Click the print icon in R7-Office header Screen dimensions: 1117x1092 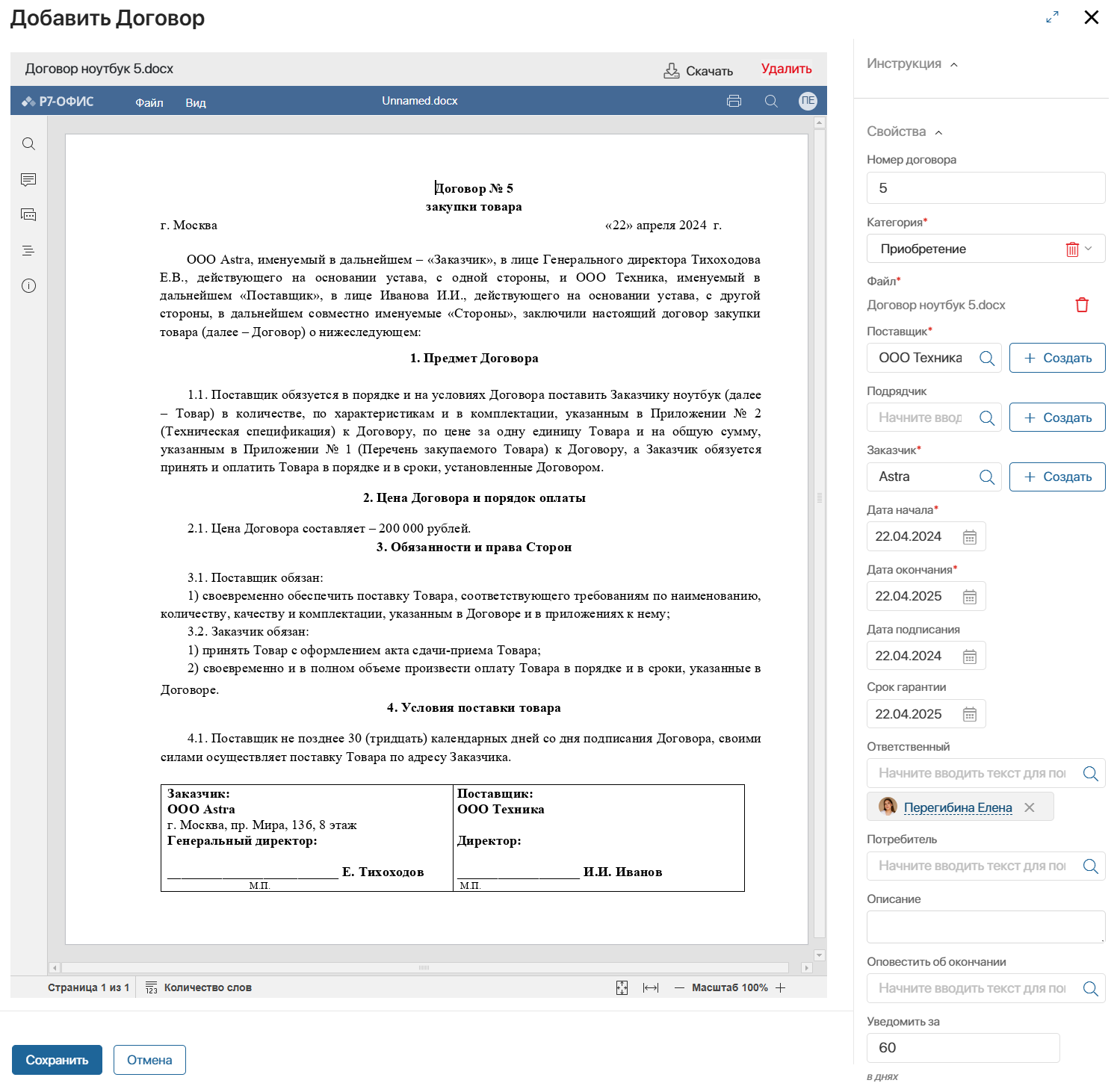tap(734, 101)
